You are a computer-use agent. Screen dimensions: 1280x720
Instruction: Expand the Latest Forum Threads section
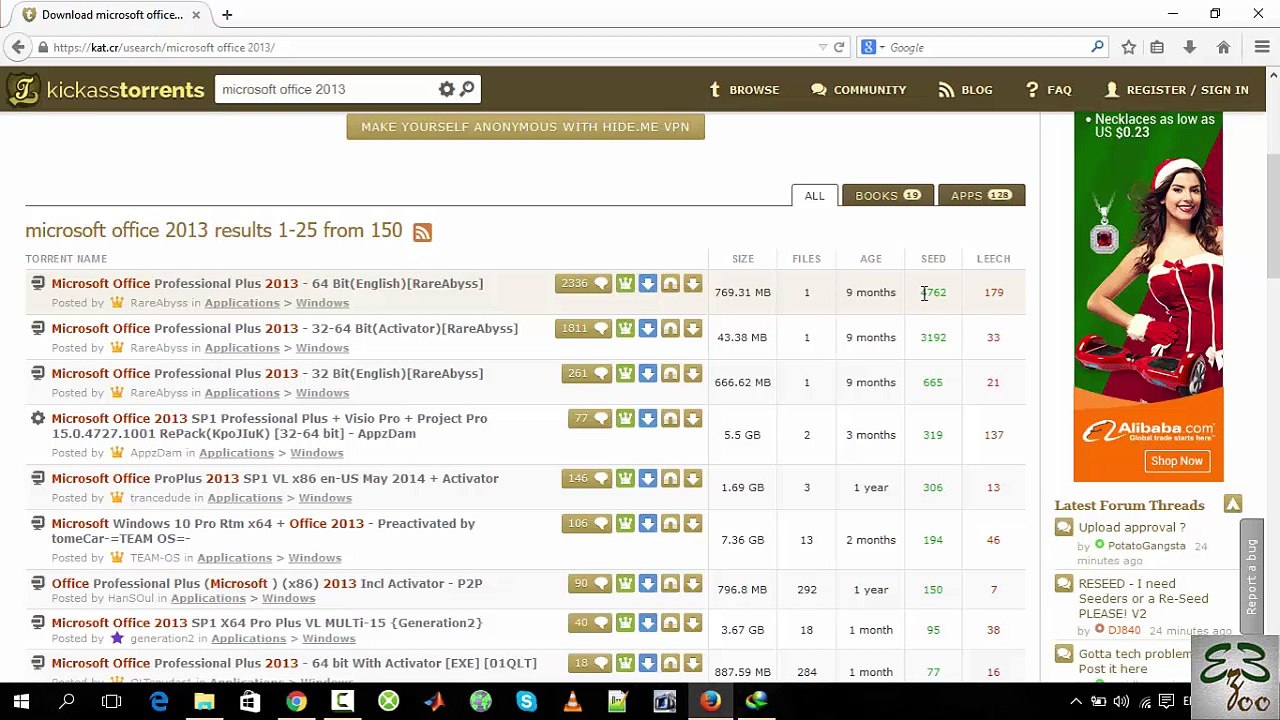pos(1232,505)
